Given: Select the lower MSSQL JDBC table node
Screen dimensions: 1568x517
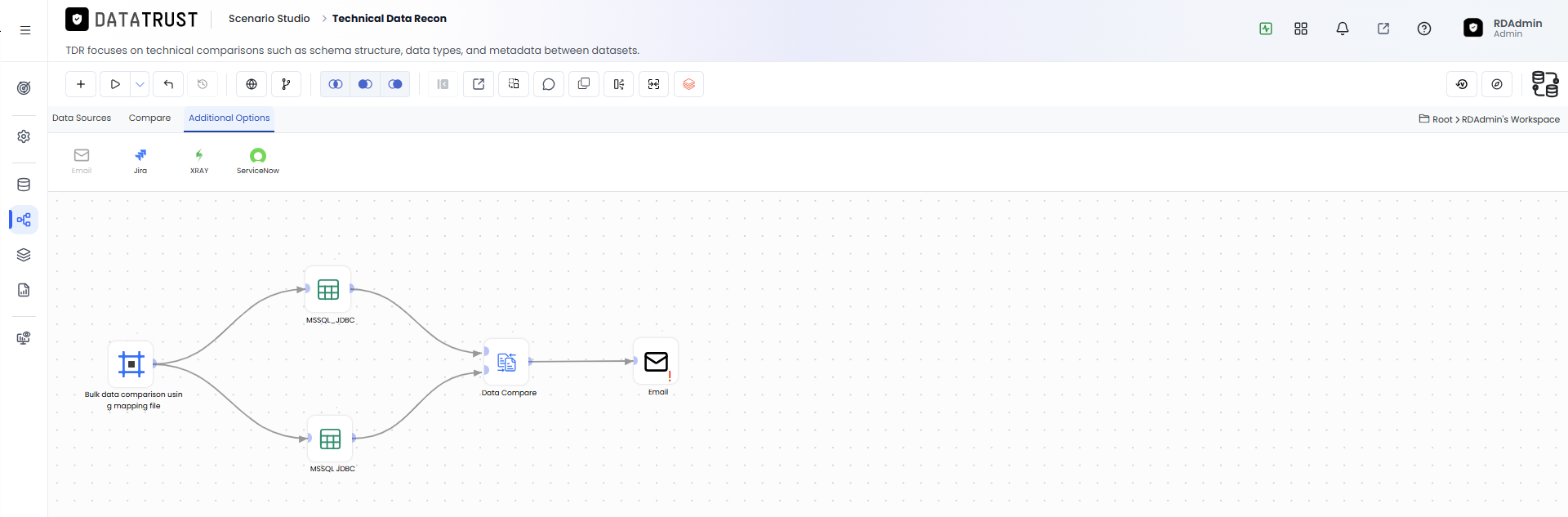Looking at the screenshot, I should coord(330,439).
